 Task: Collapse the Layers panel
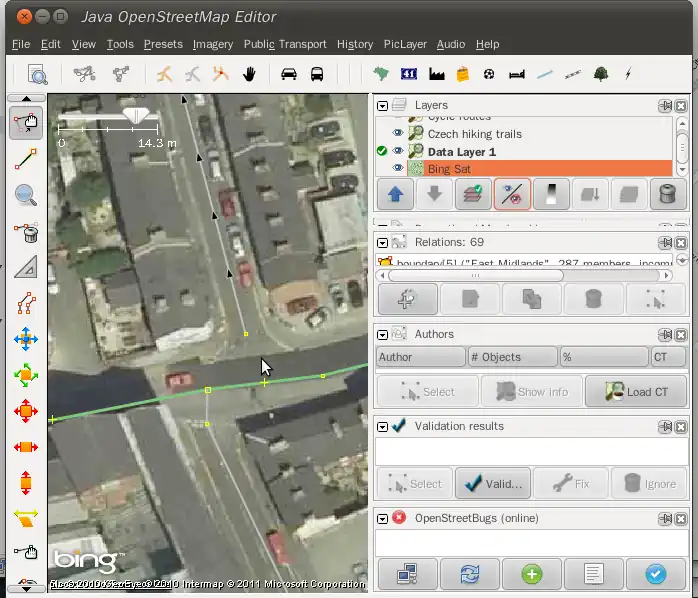click(x=382, y=105)
